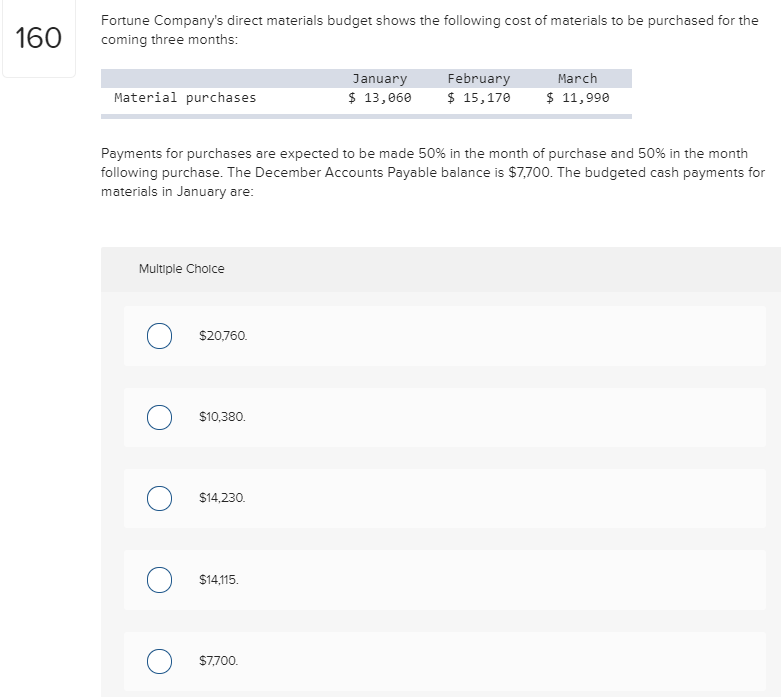The image size is (781, 697).
Task: Click the question number 160 box
Action: coord(38,39)
